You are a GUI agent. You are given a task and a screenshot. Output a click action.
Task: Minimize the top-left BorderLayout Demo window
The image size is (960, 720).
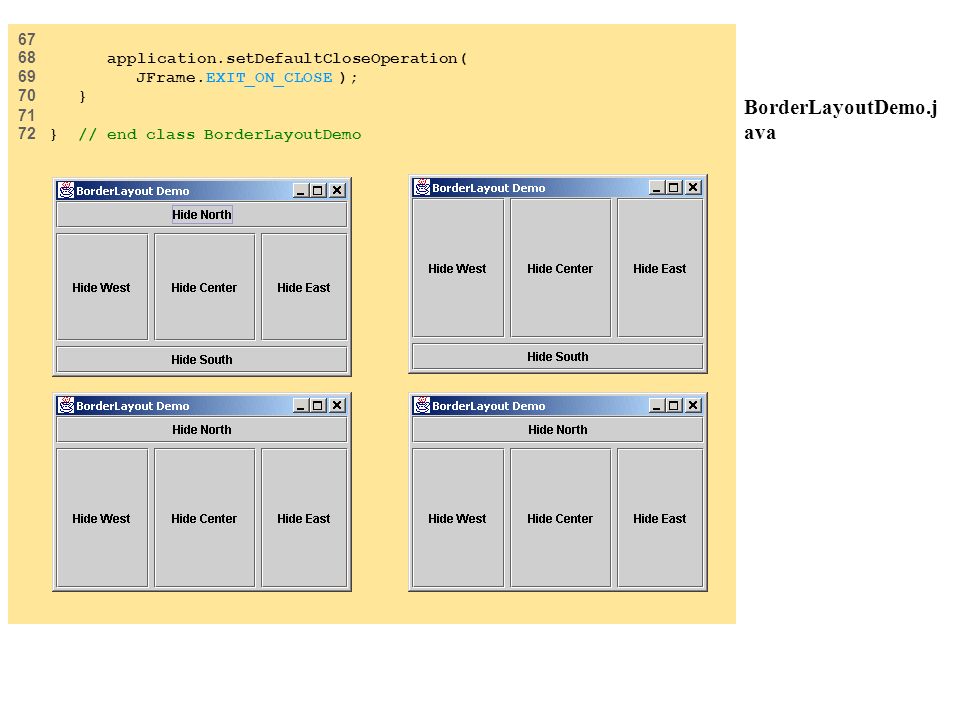tap(301, 190)
